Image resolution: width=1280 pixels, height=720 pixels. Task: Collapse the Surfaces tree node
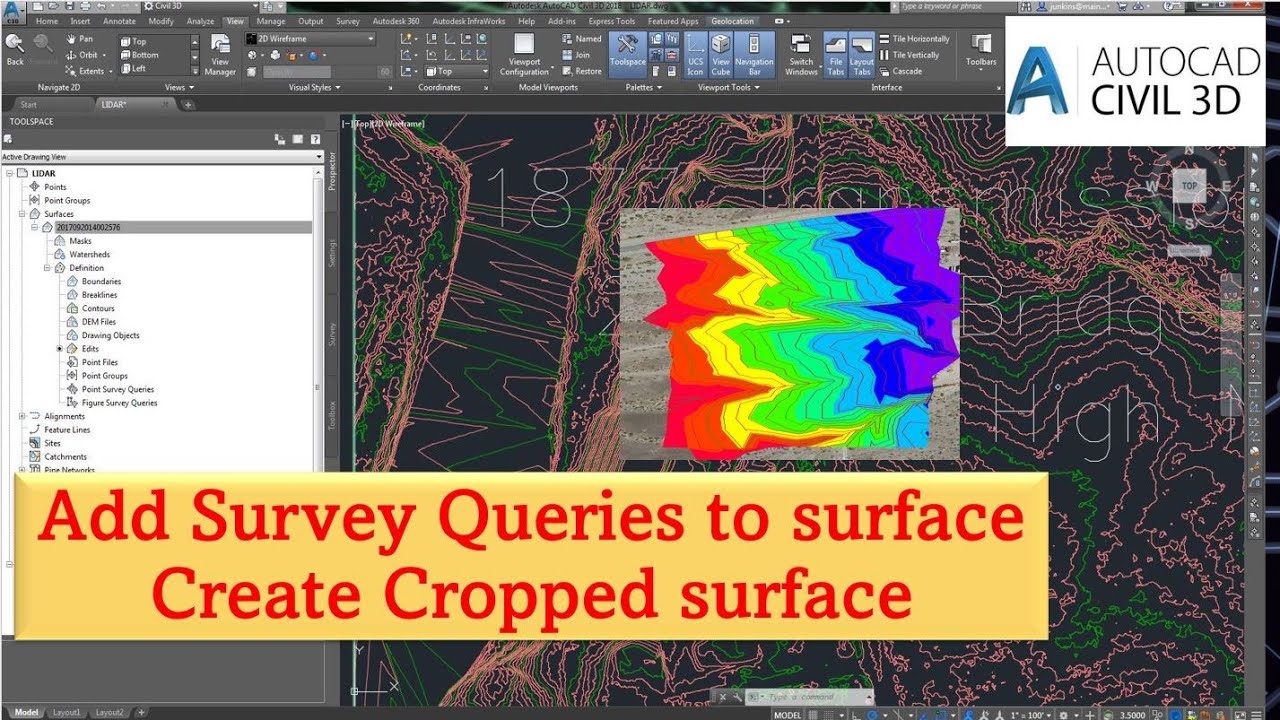point(22,214)
